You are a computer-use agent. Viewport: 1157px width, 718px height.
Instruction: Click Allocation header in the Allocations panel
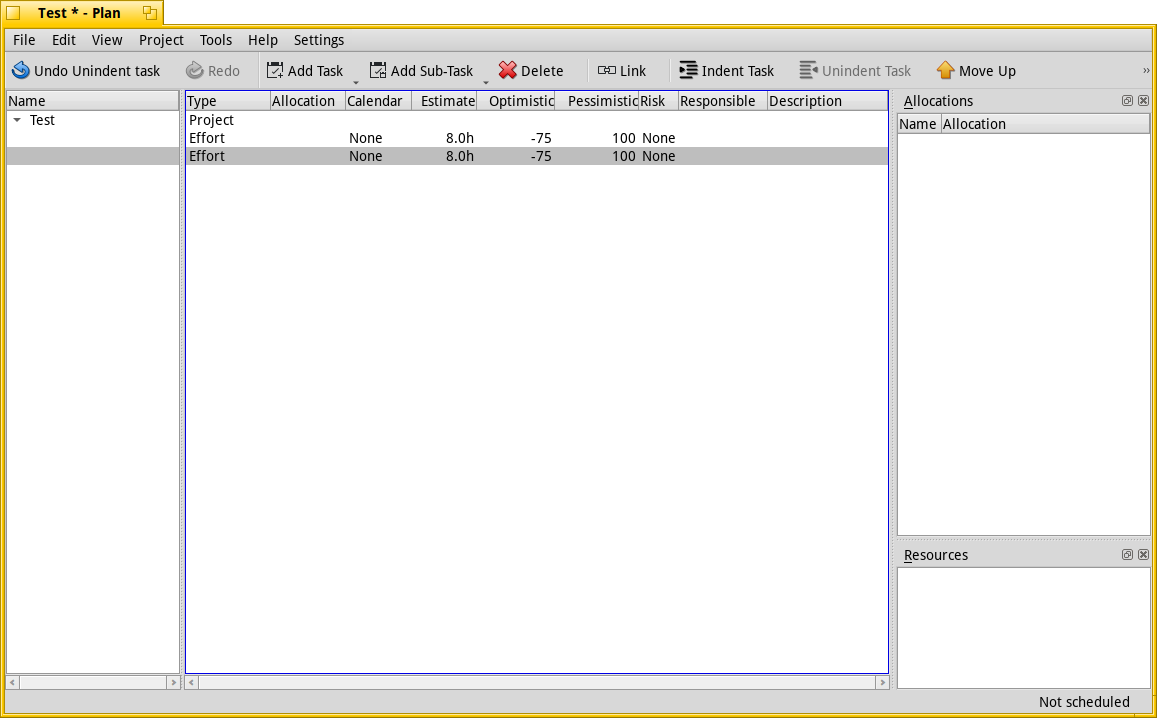tap(1046, 124)
